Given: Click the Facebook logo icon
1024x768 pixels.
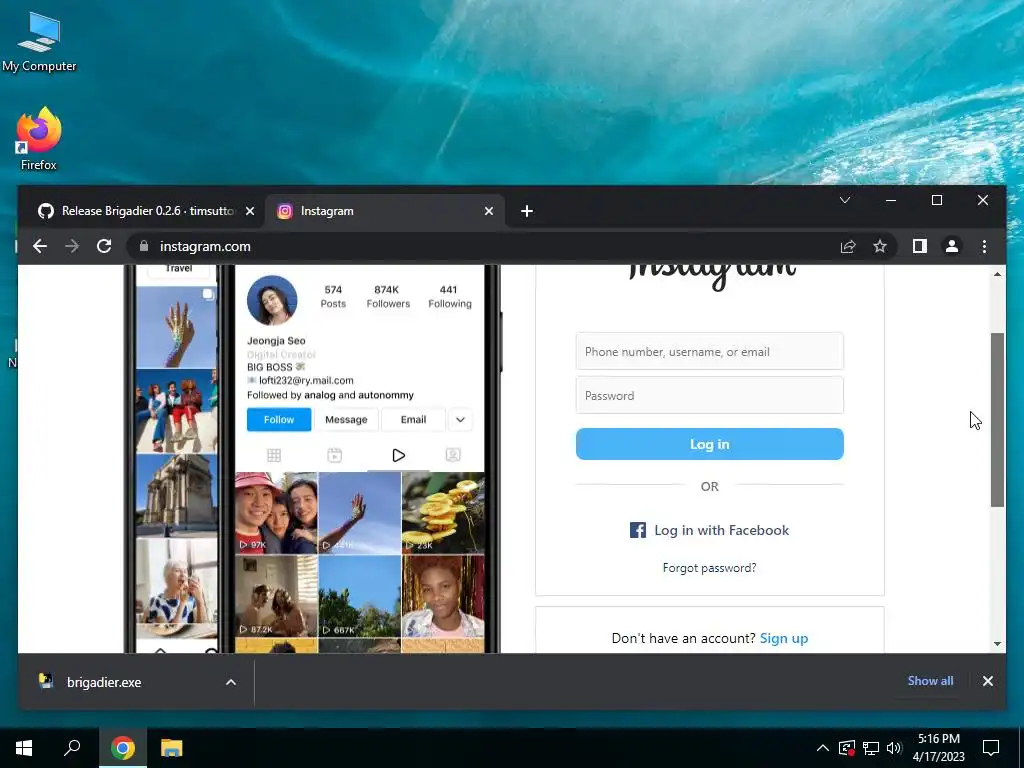Looking at the screenshot, I should (637, 530).
